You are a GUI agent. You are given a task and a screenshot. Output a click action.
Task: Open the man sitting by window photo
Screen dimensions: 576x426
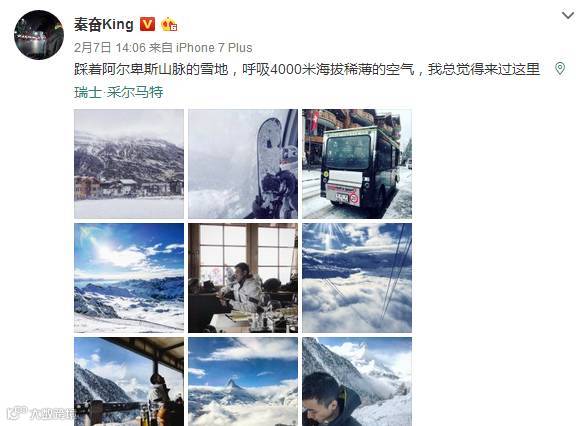243,278
